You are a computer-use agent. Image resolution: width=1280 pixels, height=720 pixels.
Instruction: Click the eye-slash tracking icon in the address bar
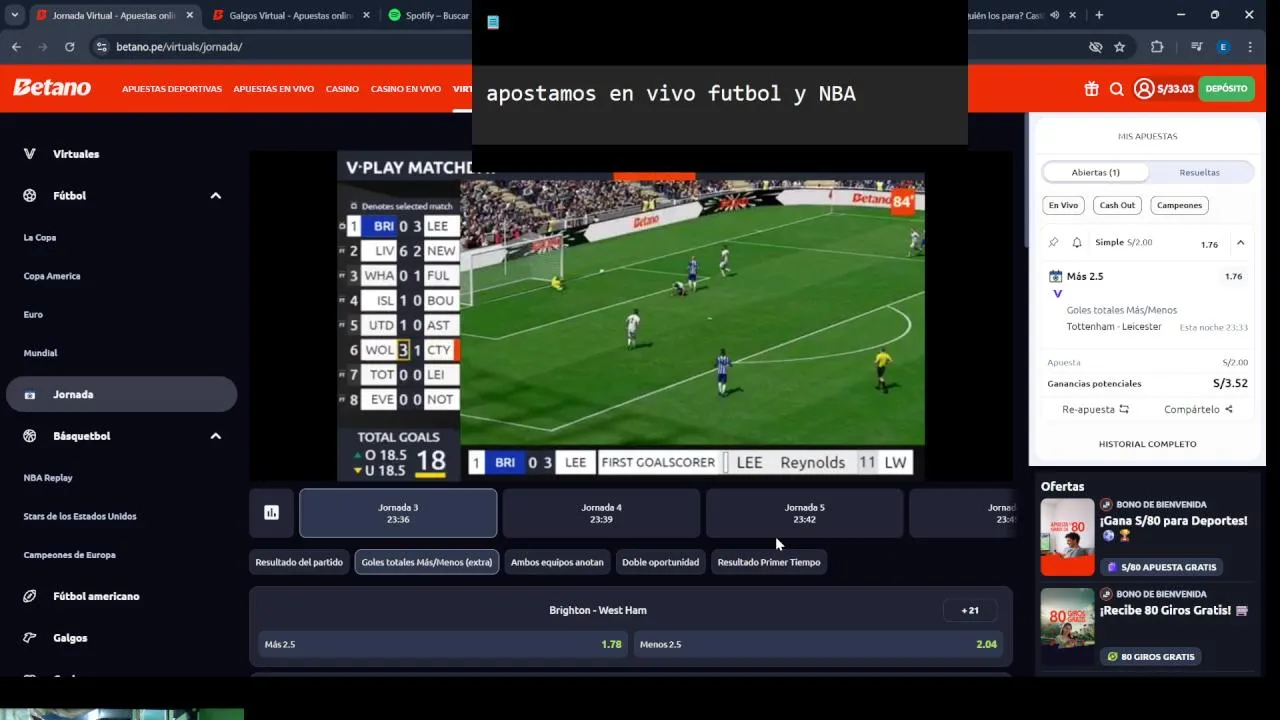tap(1095, 47)
